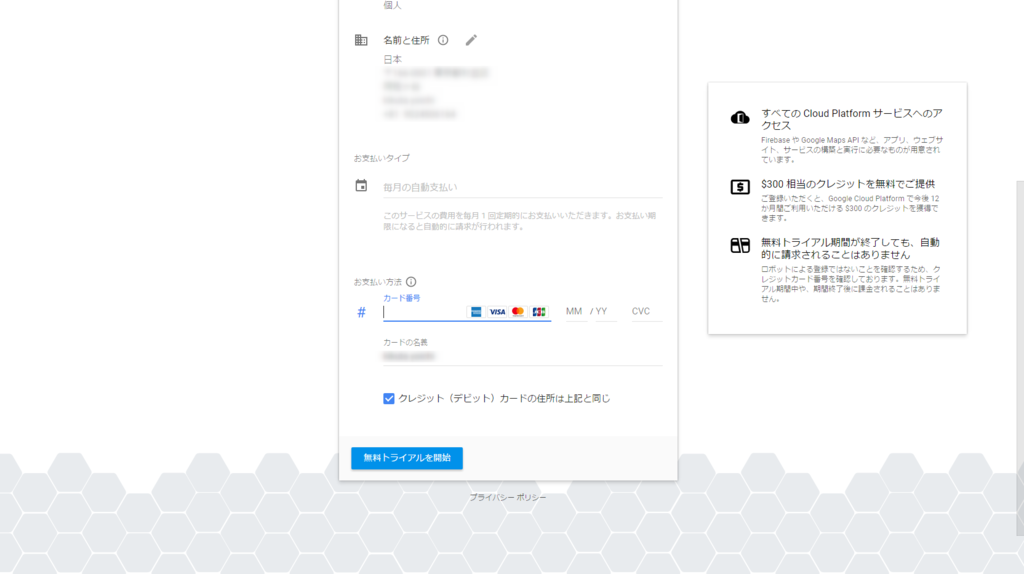Click the building icon beside 名前と住所
The image size is (1024, 574).
tap(361, 40)
